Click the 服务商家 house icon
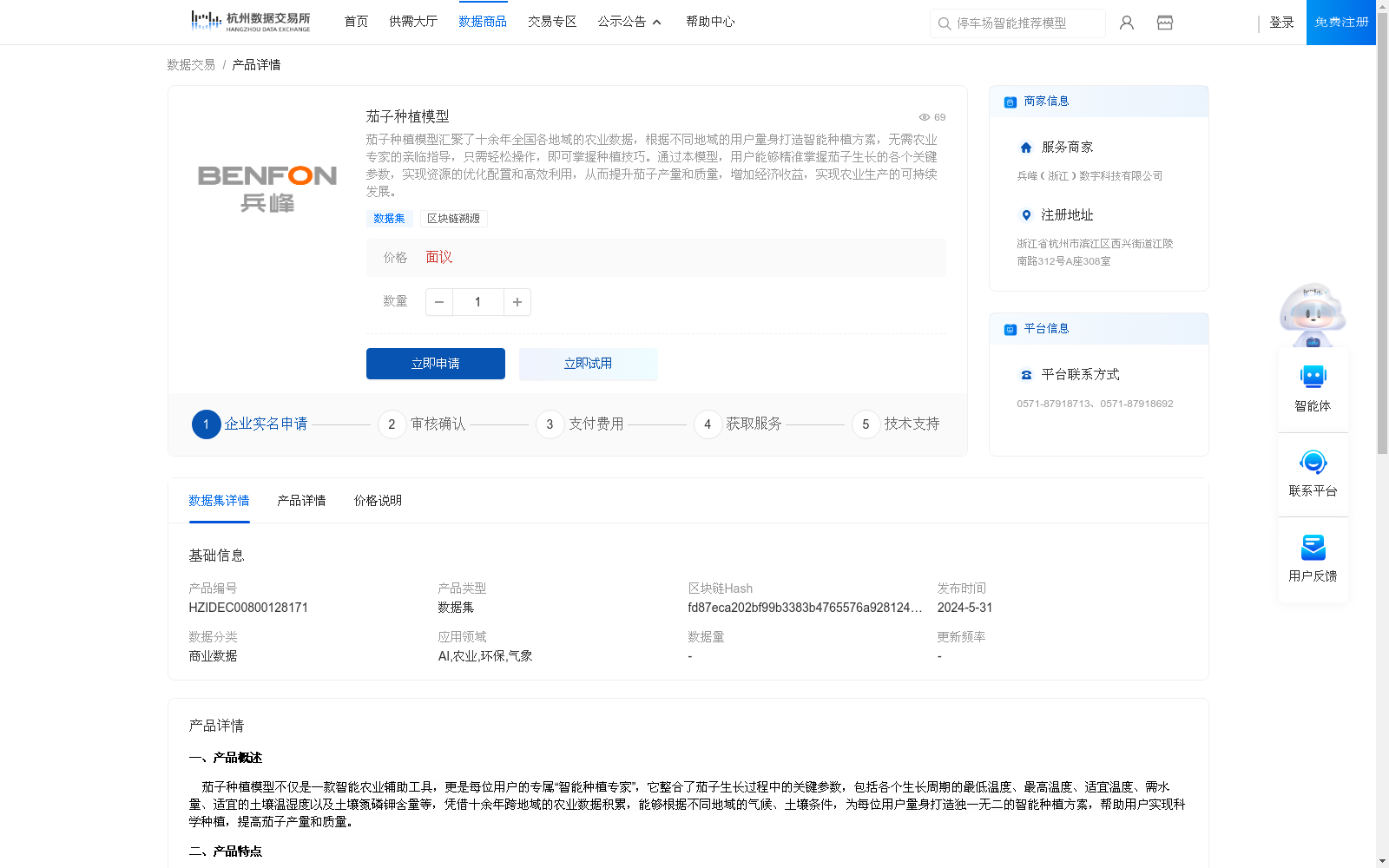This screenshot has height=868, width=1389. [1026, 148]
